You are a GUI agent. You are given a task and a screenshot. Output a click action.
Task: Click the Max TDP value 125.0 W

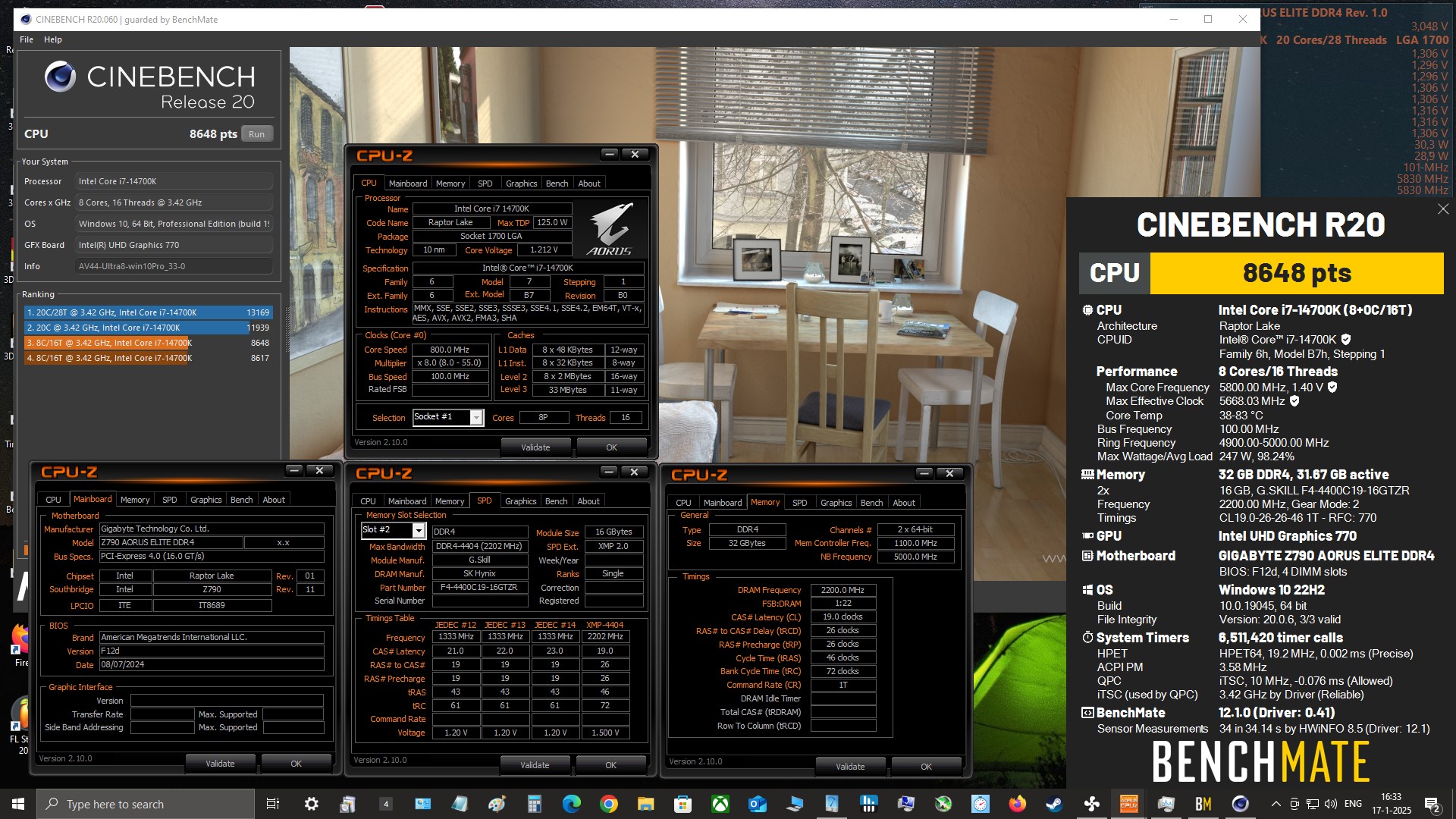point(552,222)
